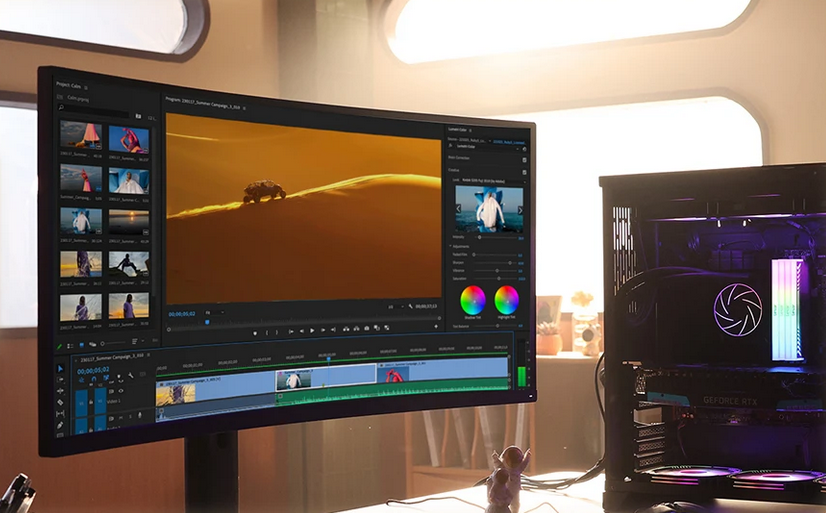The width and height of the screenshot is (826, 513).
Task: Select the Project: Calm panel tab
Action: (x=69, y=87)
